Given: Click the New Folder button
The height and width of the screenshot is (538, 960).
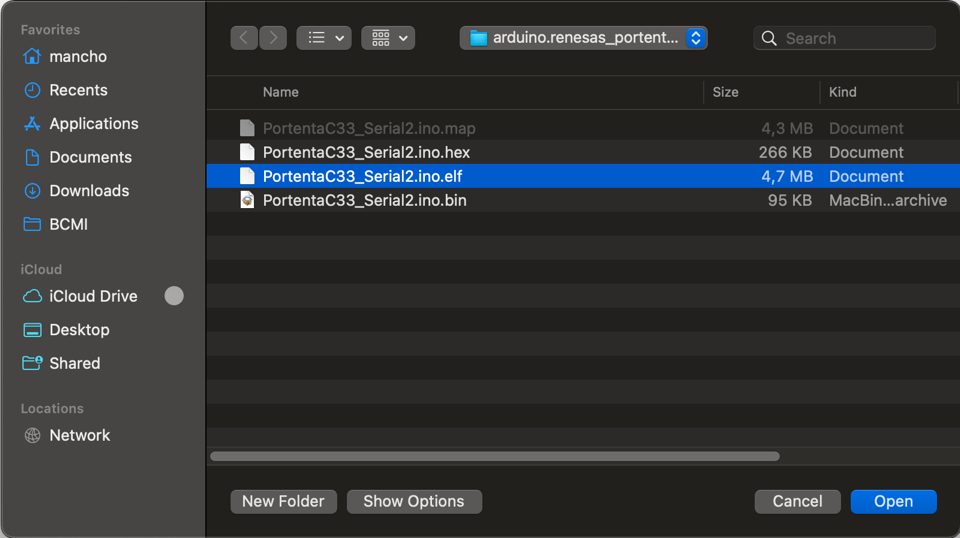Looking at the screenshot, I should pos(283,501).
